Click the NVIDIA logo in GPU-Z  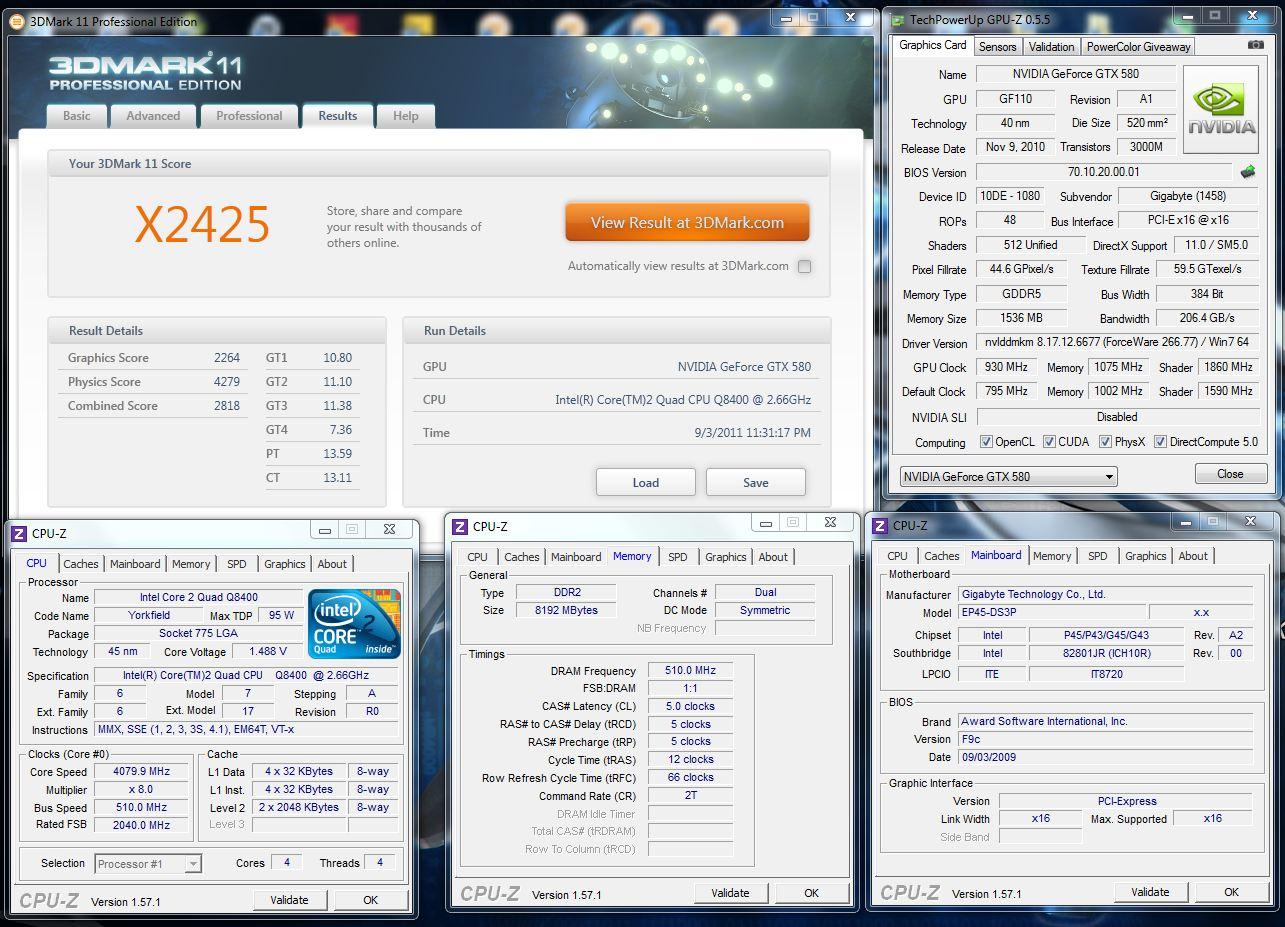1221,109
